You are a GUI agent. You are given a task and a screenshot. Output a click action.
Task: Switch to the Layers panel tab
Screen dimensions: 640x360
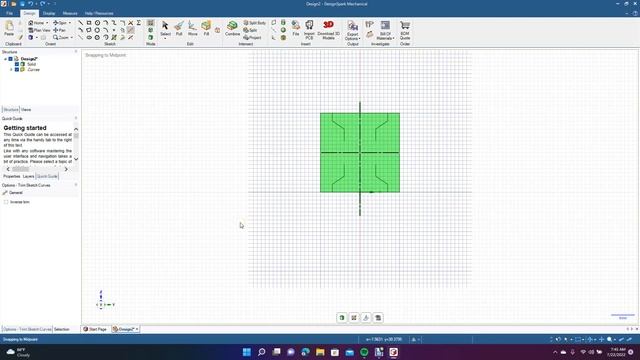pos(28,176)
